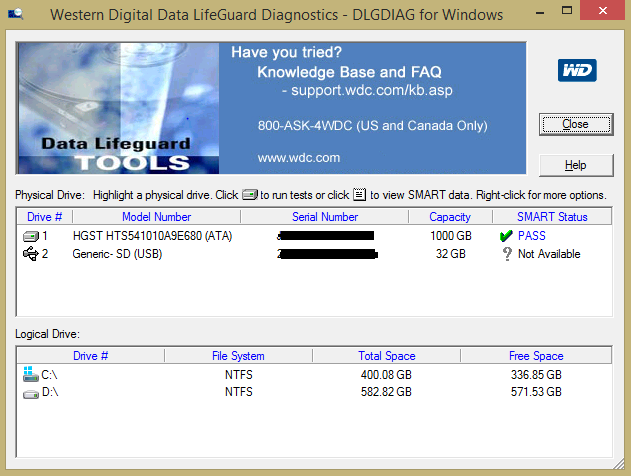Screen dimensions: 631x476
Task: Click the logical Drive # column header
Action: pyautogui.click(x=91, y=356)
